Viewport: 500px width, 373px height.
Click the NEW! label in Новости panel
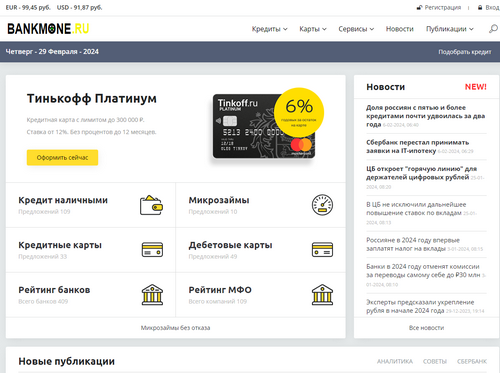click(476, 87)
